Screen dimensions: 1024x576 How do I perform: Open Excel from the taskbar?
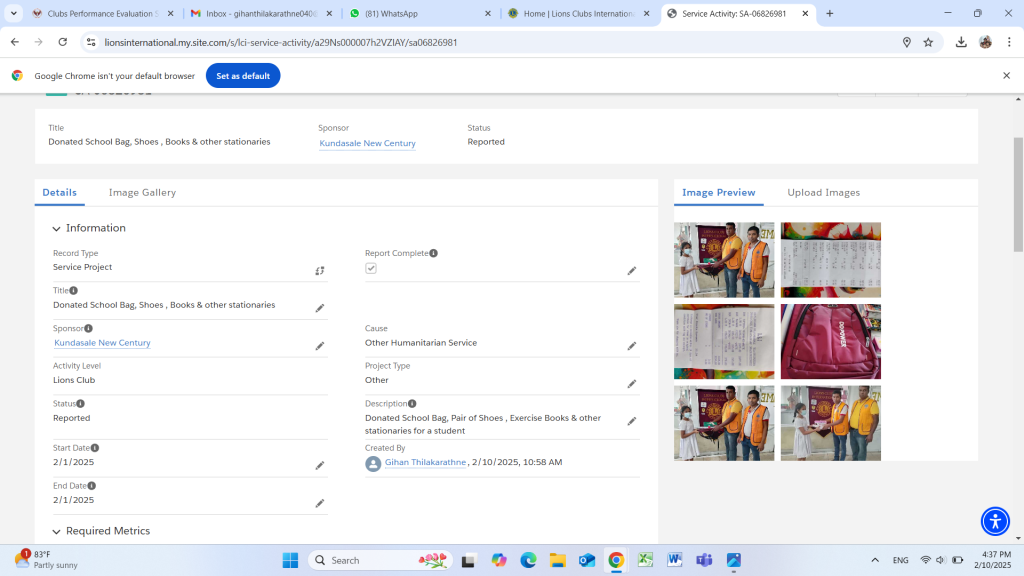click(645, 560)
